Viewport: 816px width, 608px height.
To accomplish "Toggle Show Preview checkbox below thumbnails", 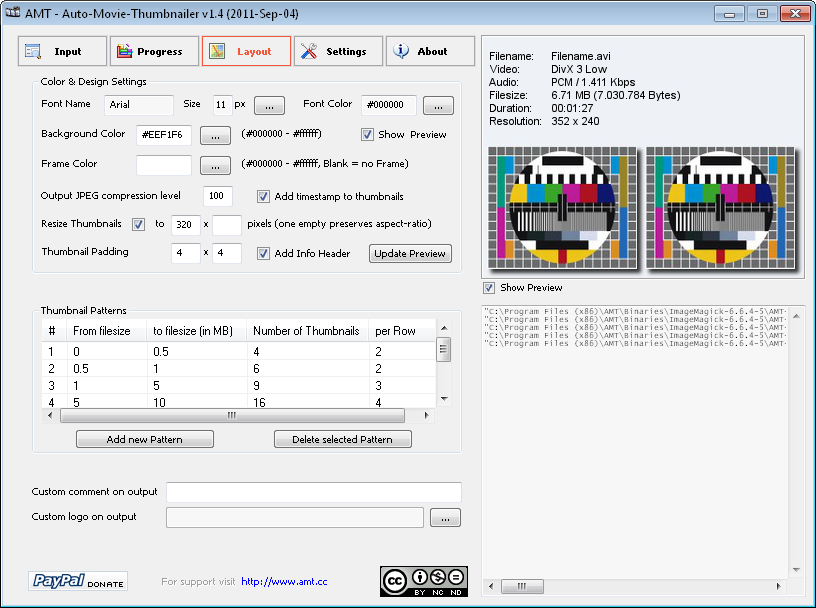I will 489,287.
